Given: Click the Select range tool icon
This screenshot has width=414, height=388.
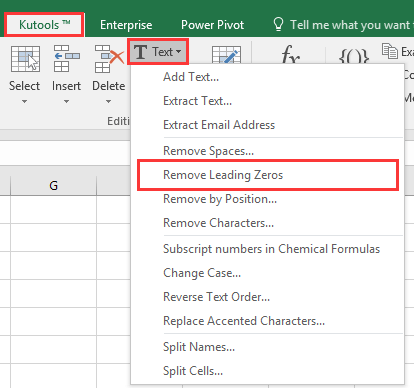Looking at the screenshot, I should pyautogui.click(x=25, y=59).
